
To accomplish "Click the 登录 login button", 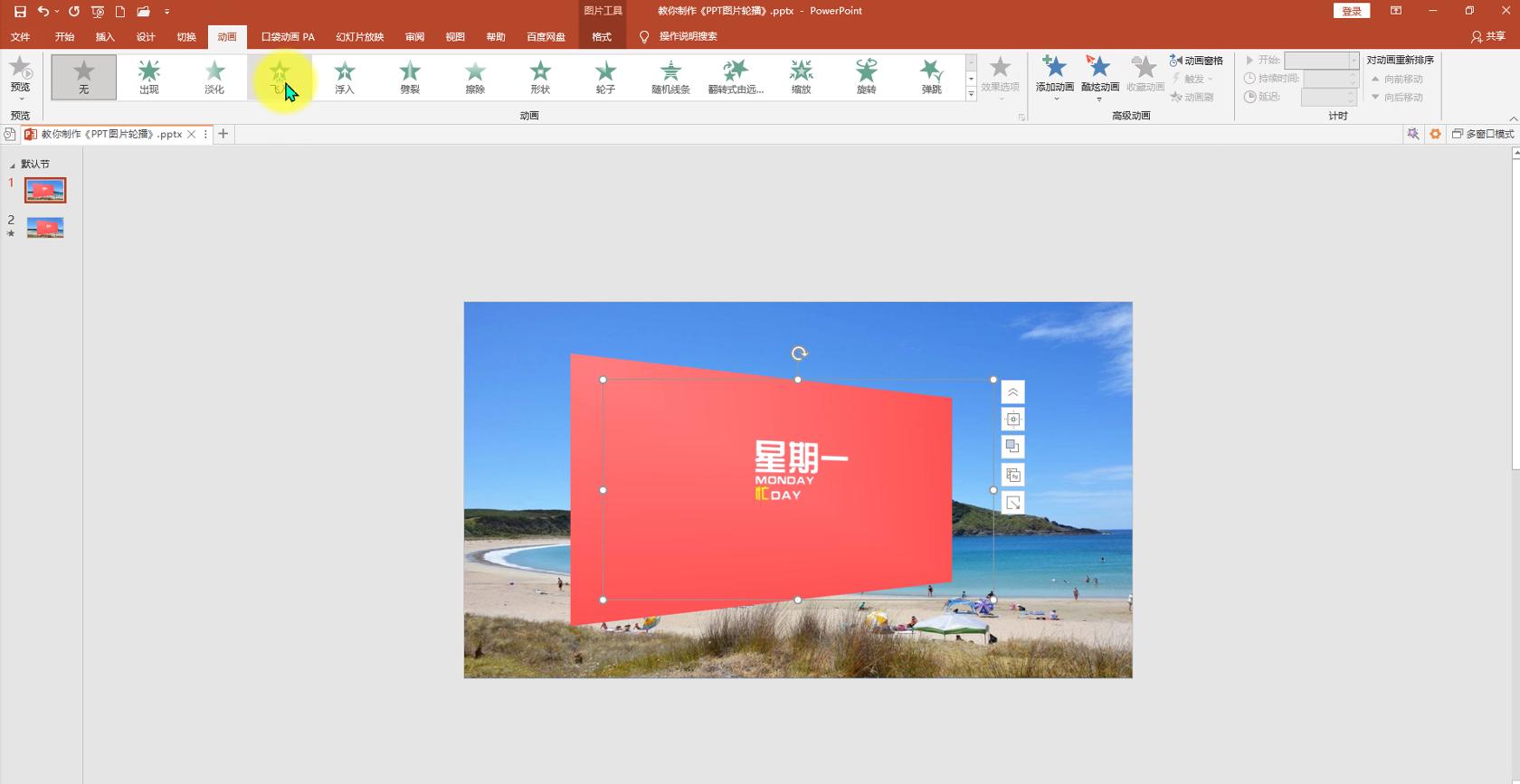I will [1351, 11].
